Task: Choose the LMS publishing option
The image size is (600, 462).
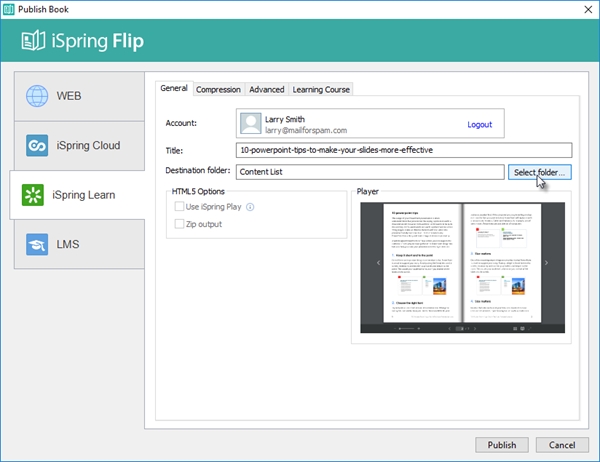Action: coord(80,244)
